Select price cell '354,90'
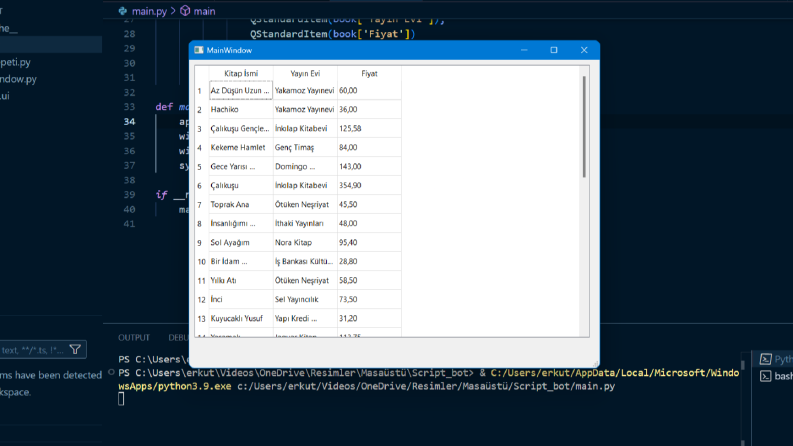The image size is (793, 446). 369,186
